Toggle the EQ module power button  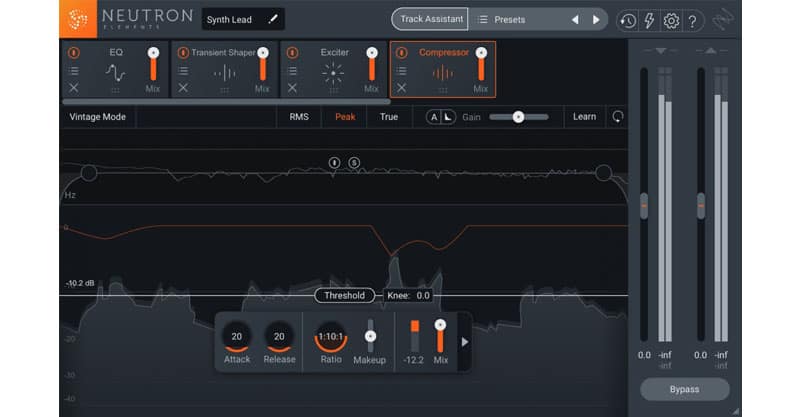[x=74, y=53]
